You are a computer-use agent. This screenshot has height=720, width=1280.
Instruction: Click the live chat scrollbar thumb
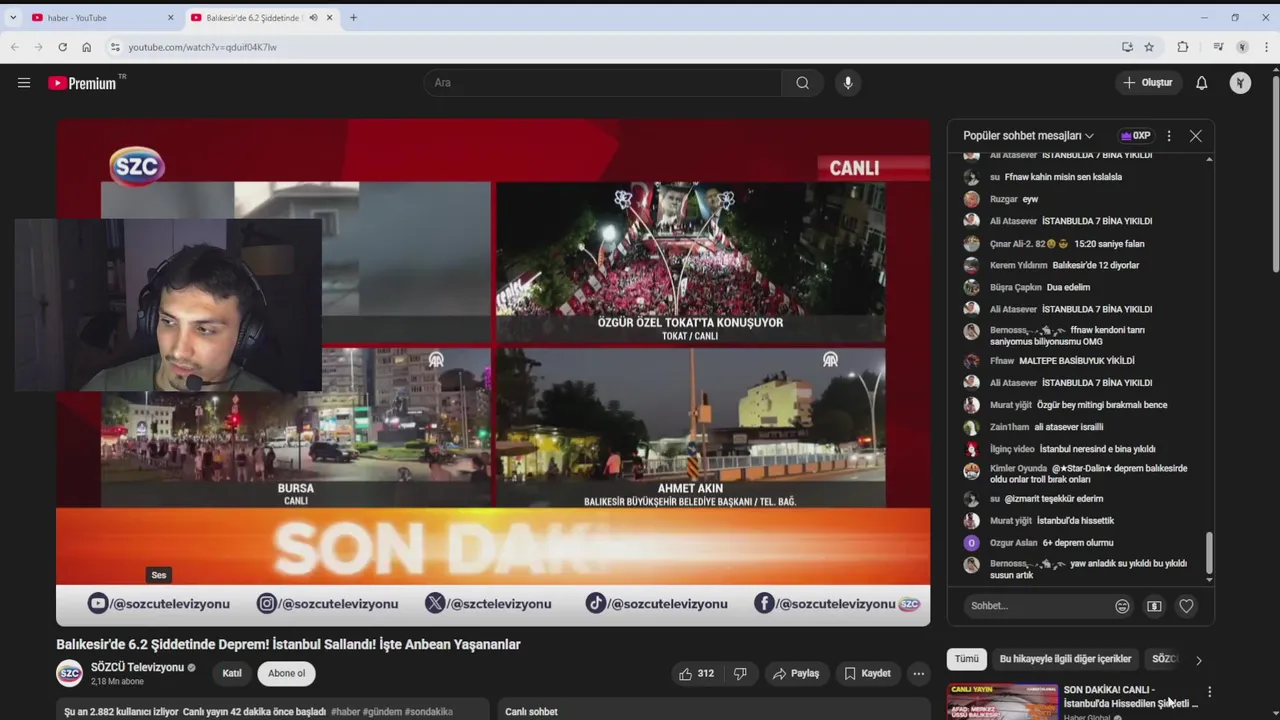click(x=1209, y=552)
